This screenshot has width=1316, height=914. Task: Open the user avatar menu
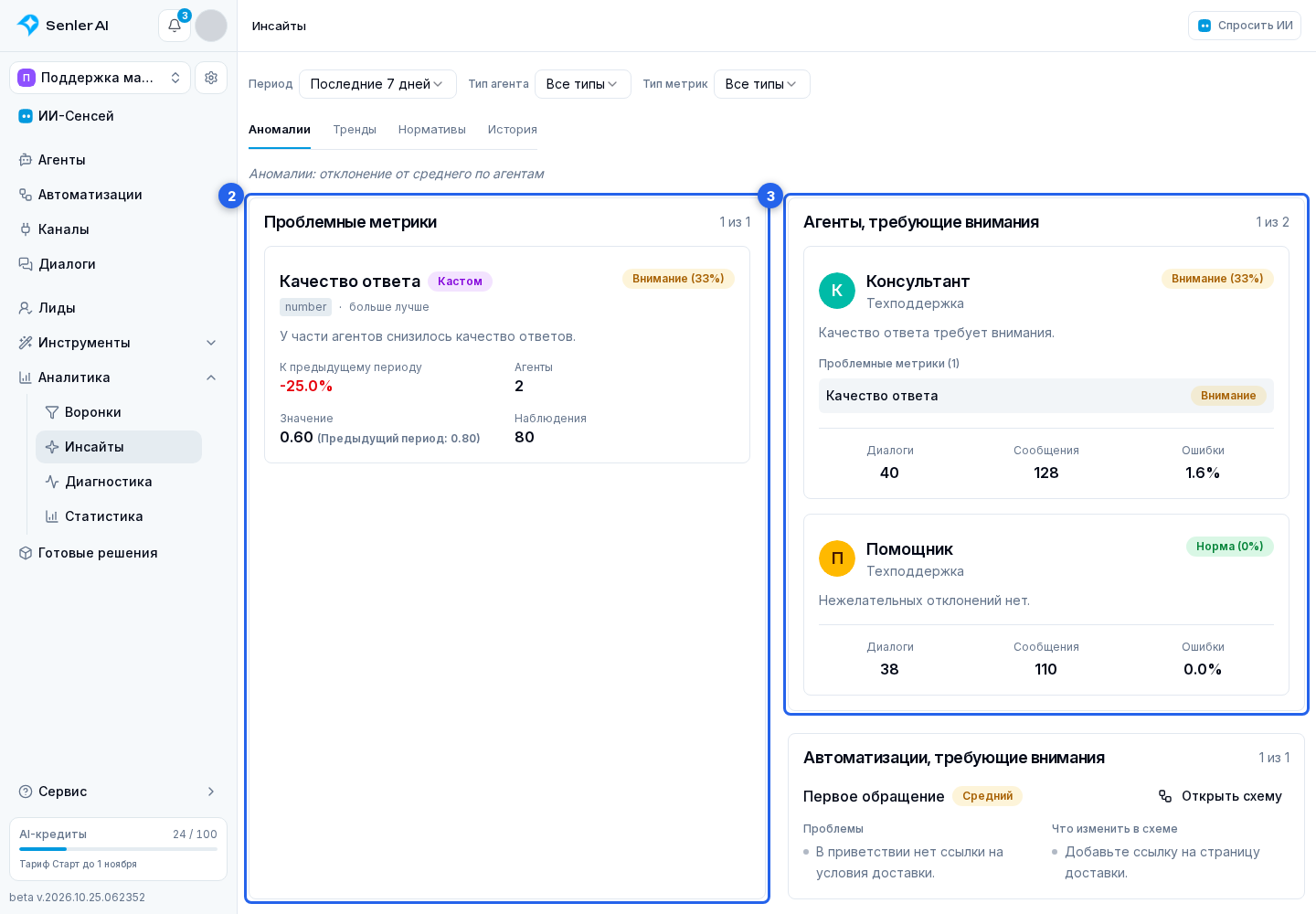(x=211, y=26)
